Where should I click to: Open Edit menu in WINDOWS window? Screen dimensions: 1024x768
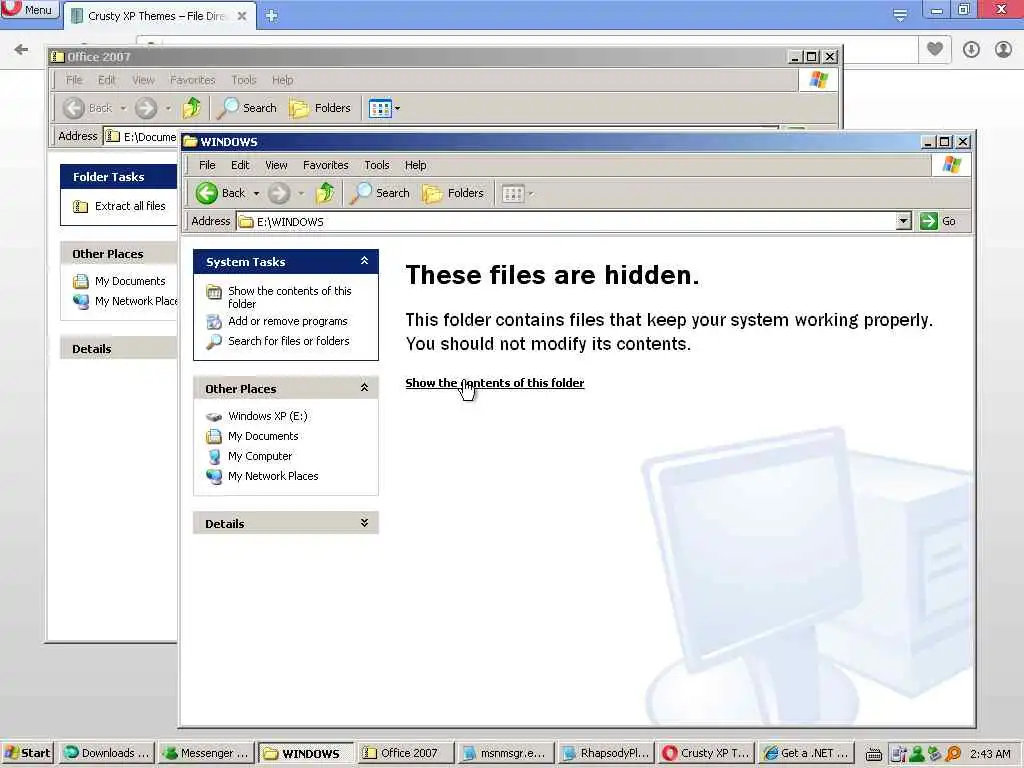click(x=240, y=165)
